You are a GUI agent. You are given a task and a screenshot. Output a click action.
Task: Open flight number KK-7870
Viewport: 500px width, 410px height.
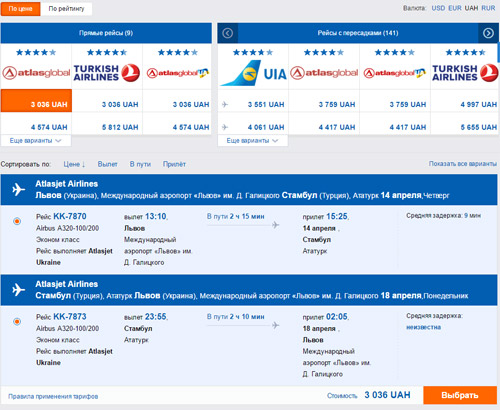70,216
